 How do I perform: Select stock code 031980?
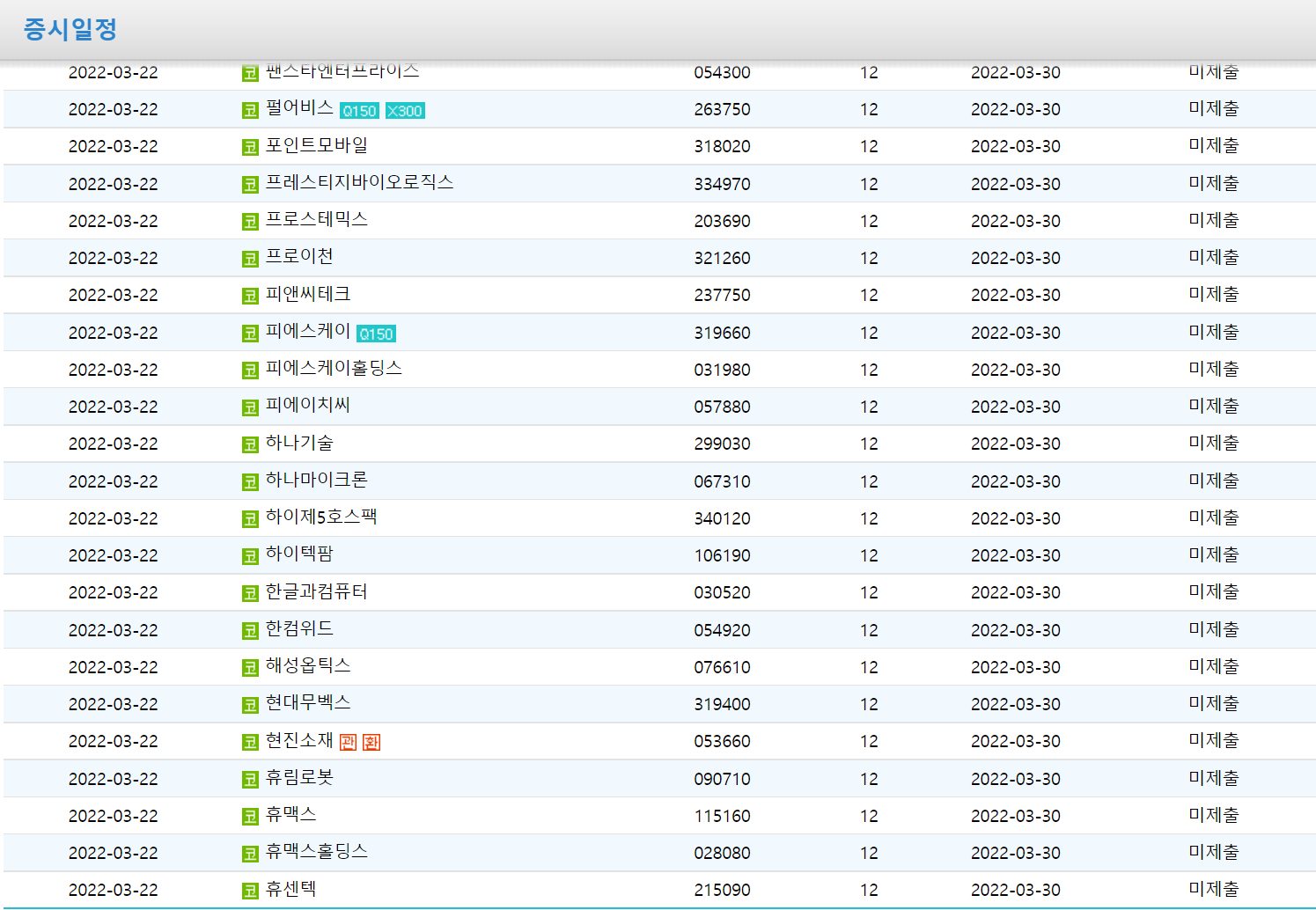722,371
